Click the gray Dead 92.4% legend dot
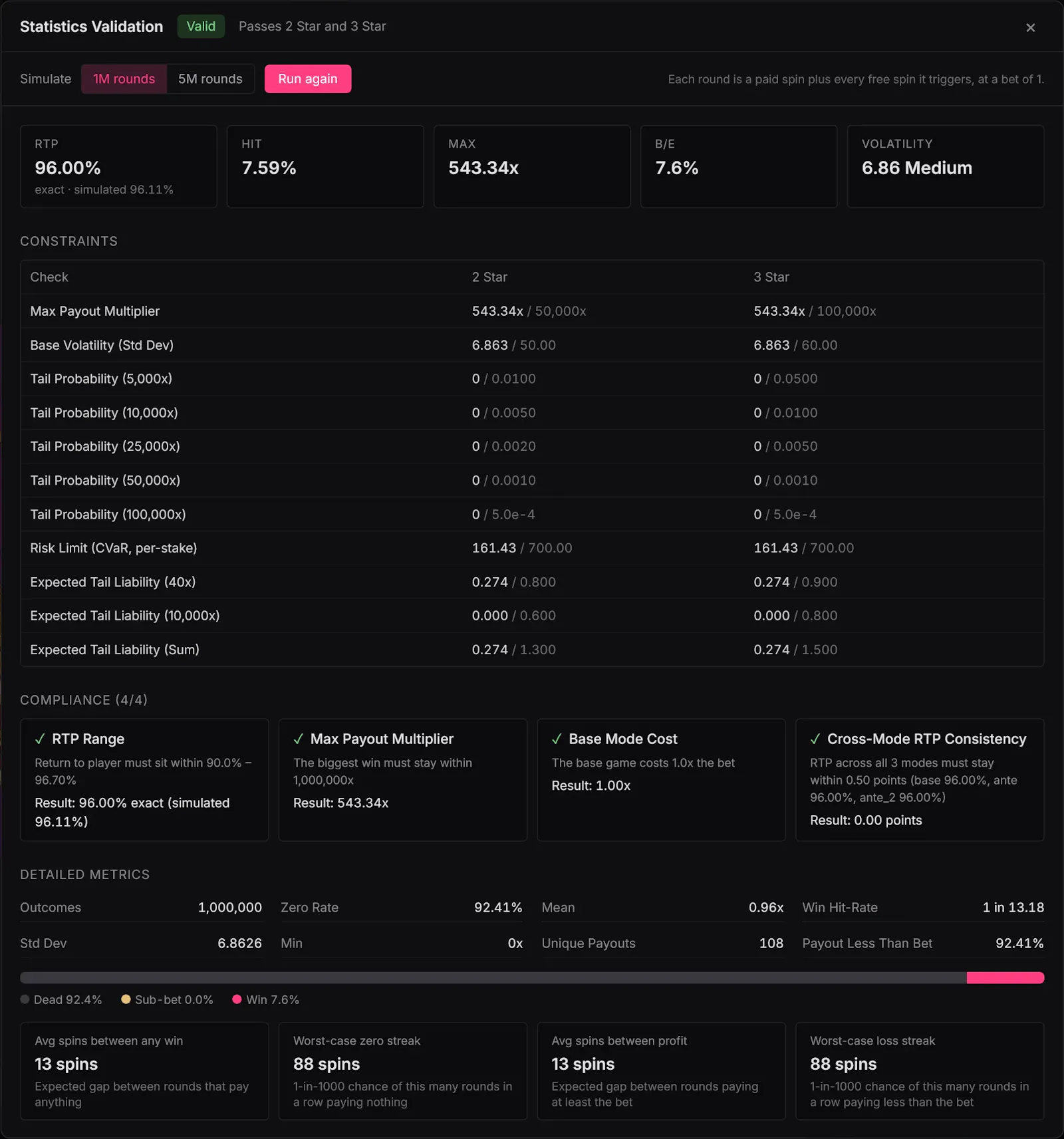The width and height of the screenshot is (1064, 1139). pos(25,999)
